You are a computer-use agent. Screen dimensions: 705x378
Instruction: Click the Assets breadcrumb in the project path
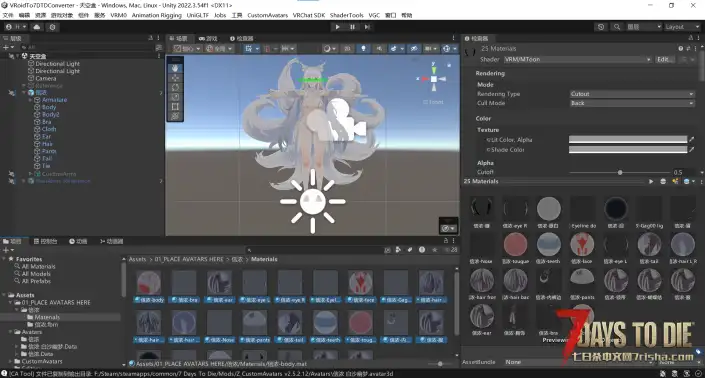(137, 259)
